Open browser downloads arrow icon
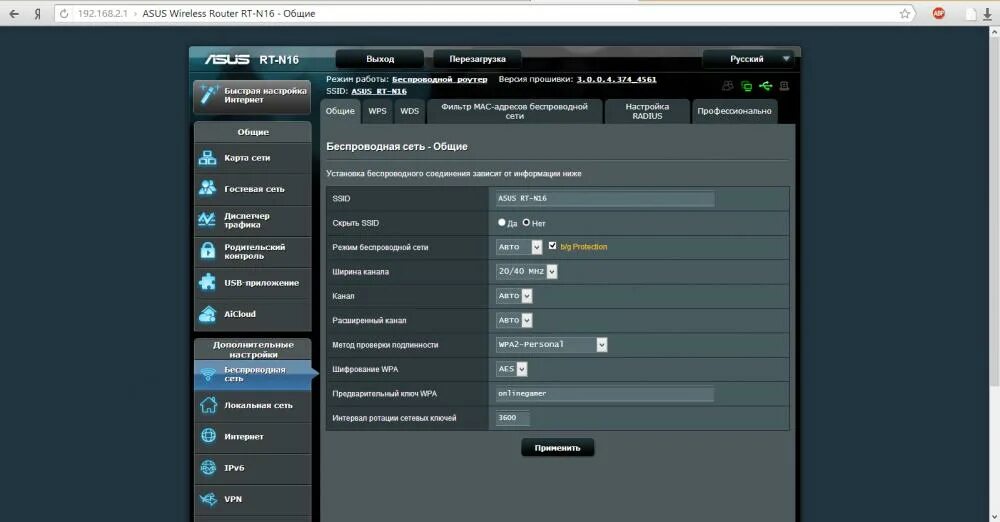 click(x=988, y=14)
